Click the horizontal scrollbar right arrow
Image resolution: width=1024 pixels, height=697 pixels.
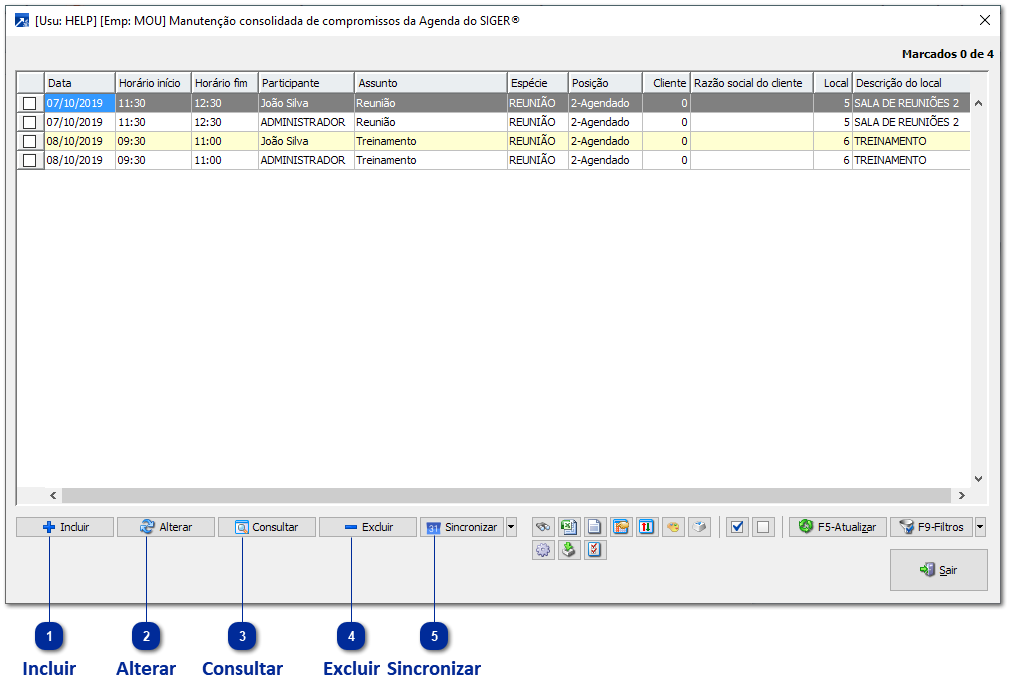click(x=961, y=495)
